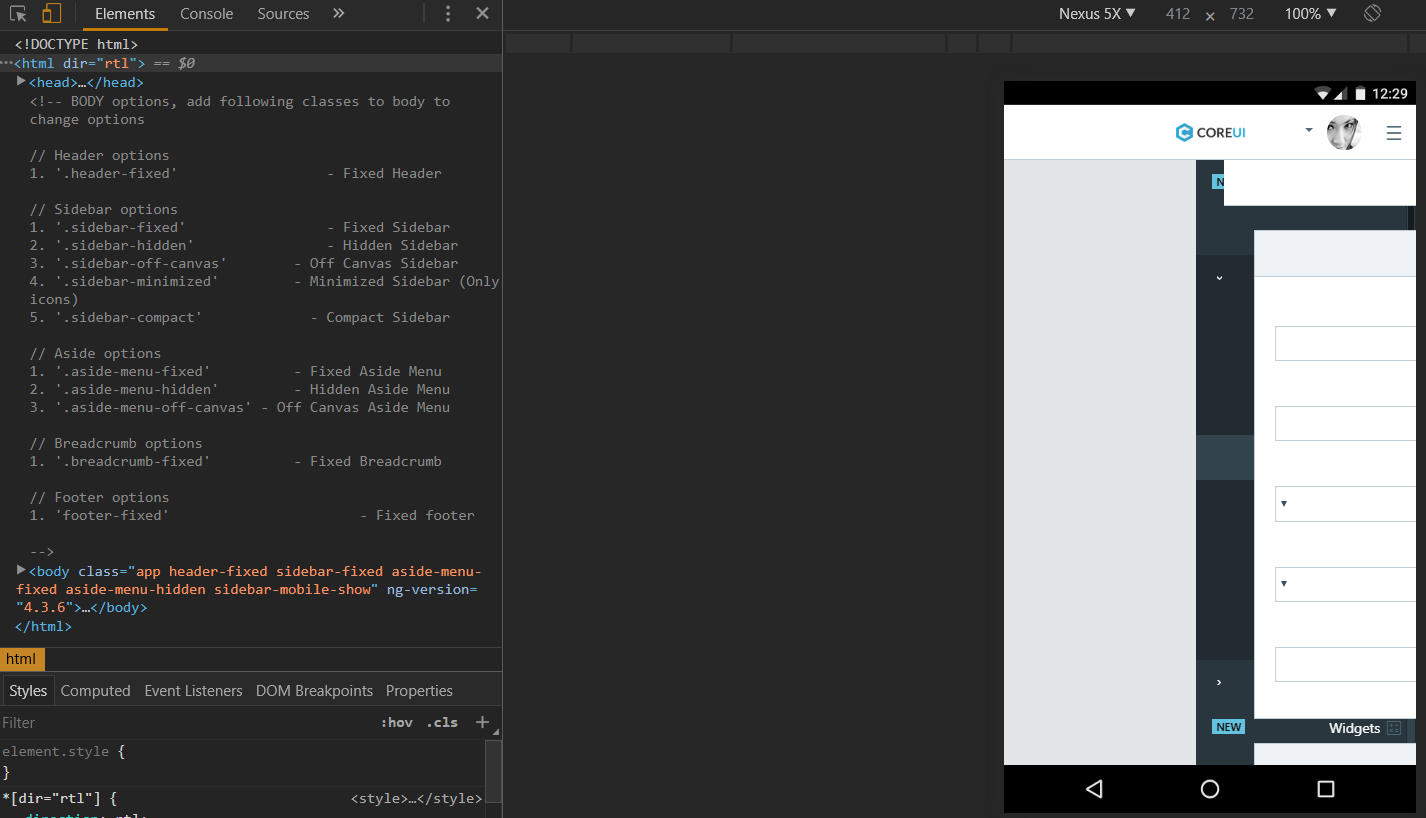
Task: Tap the Android back button
Action: tap(1094, 789)
